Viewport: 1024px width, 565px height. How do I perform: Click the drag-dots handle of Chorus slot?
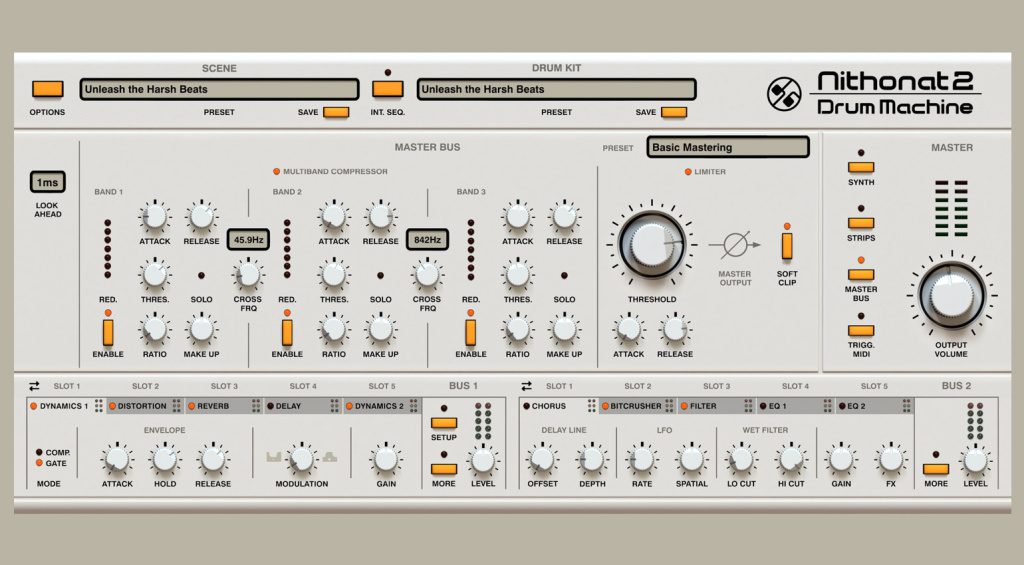click(591, 406)
